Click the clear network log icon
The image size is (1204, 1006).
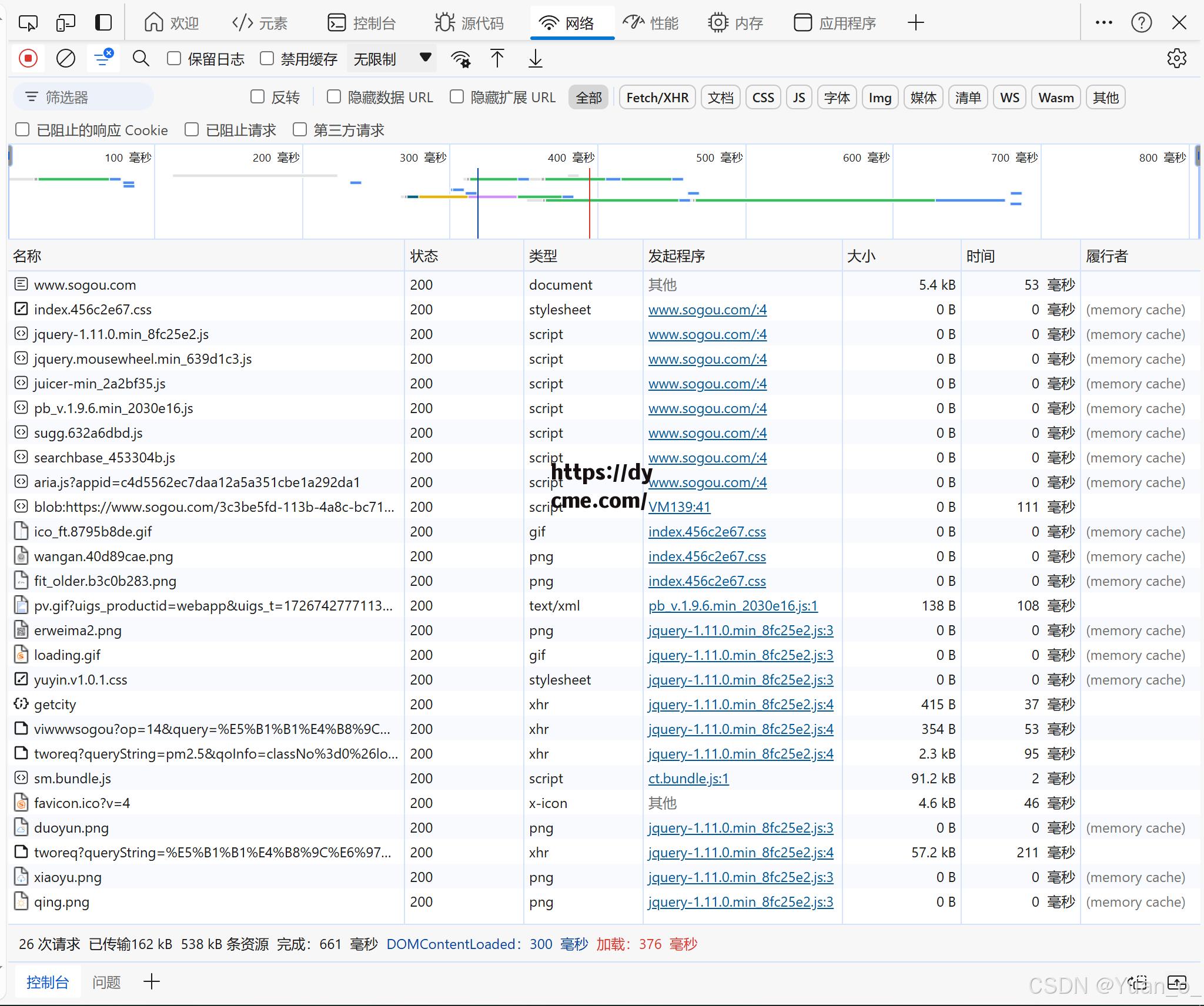pos(65,59)
